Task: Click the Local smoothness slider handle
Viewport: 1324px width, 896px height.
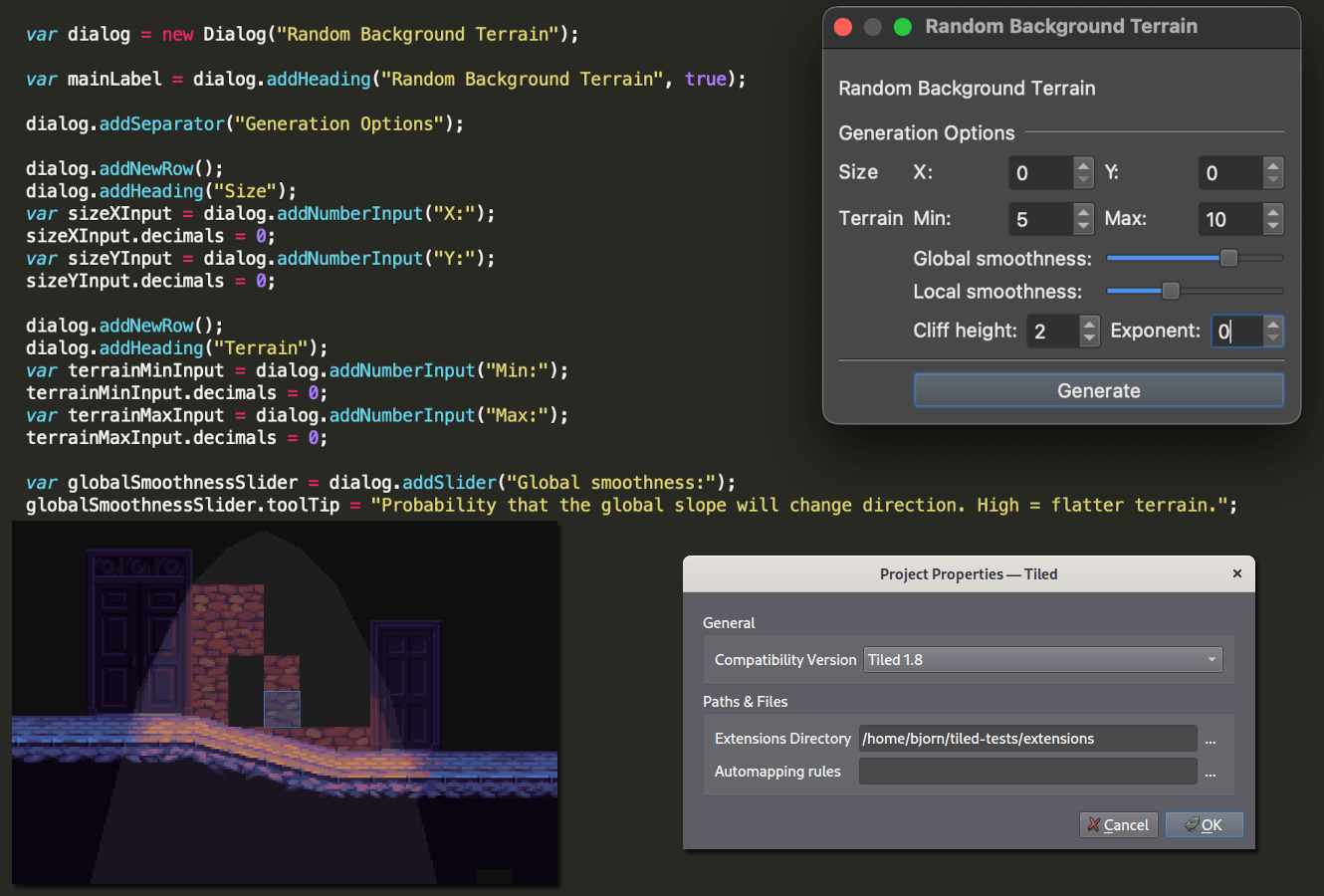Action: [1171, 291]
